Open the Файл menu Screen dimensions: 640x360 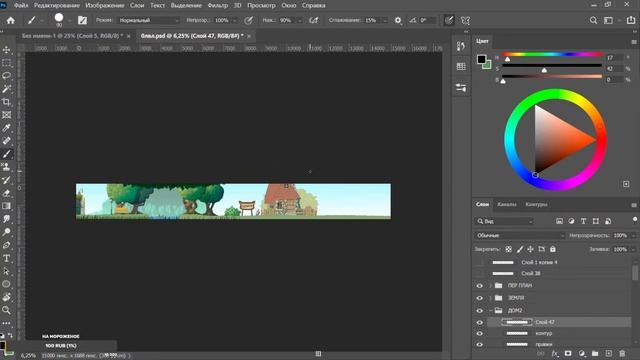click(x=21, y=5)
